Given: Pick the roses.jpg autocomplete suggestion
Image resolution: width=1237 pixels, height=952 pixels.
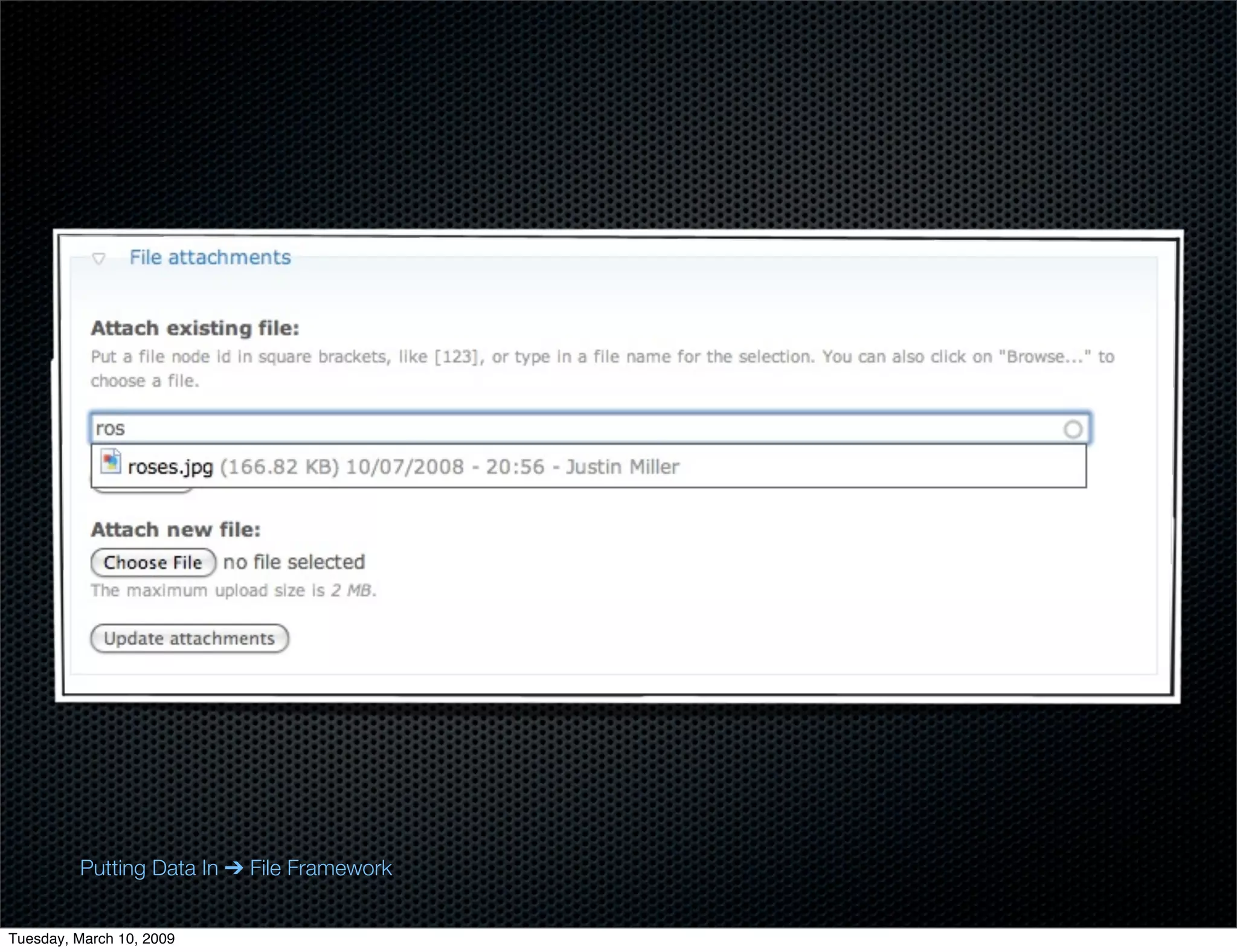Looking at the screenshot, I should (588, 466).
